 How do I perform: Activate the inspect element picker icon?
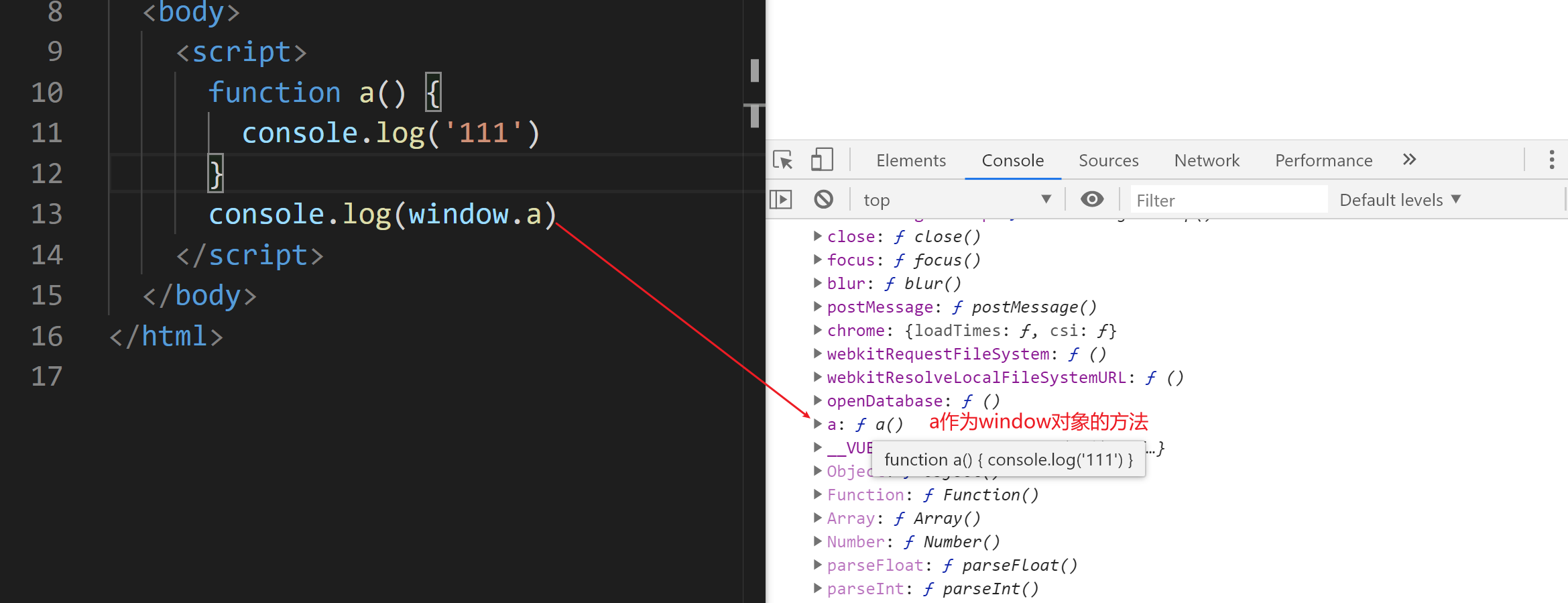782,160
